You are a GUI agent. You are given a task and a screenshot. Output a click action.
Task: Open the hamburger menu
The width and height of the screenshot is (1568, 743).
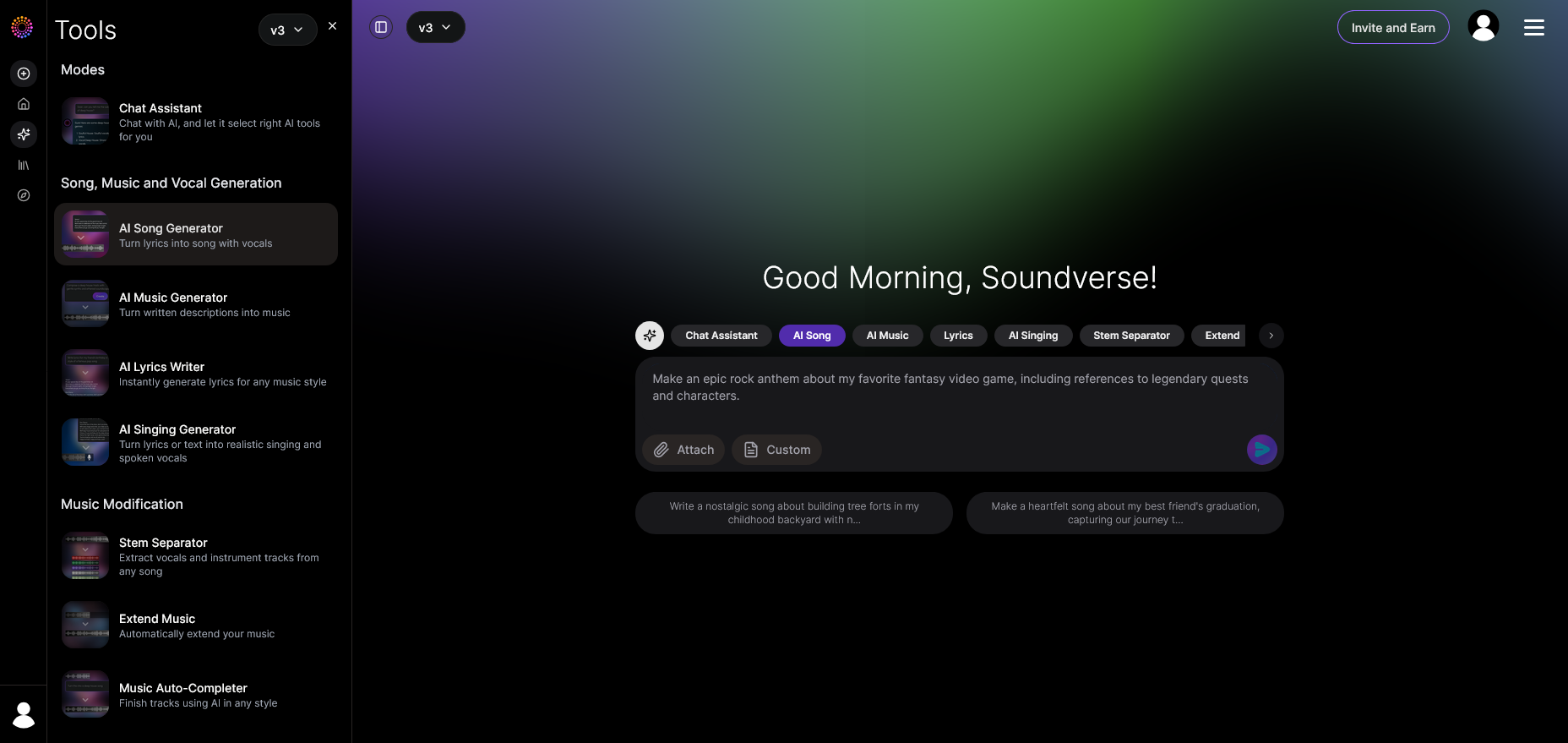click(x=1534, y=28)
